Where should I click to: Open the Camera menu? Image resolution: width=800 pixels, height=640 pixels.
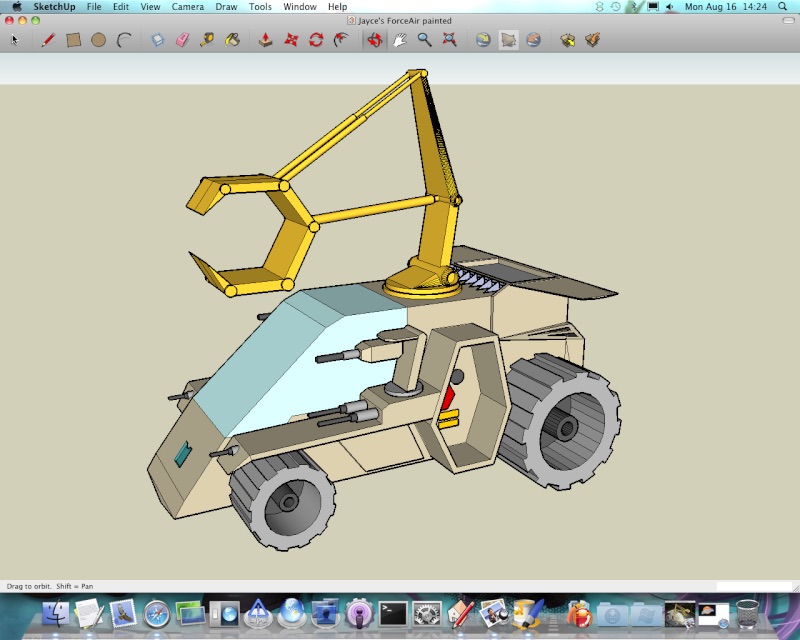pyautogui.click(x=187, y=7)
